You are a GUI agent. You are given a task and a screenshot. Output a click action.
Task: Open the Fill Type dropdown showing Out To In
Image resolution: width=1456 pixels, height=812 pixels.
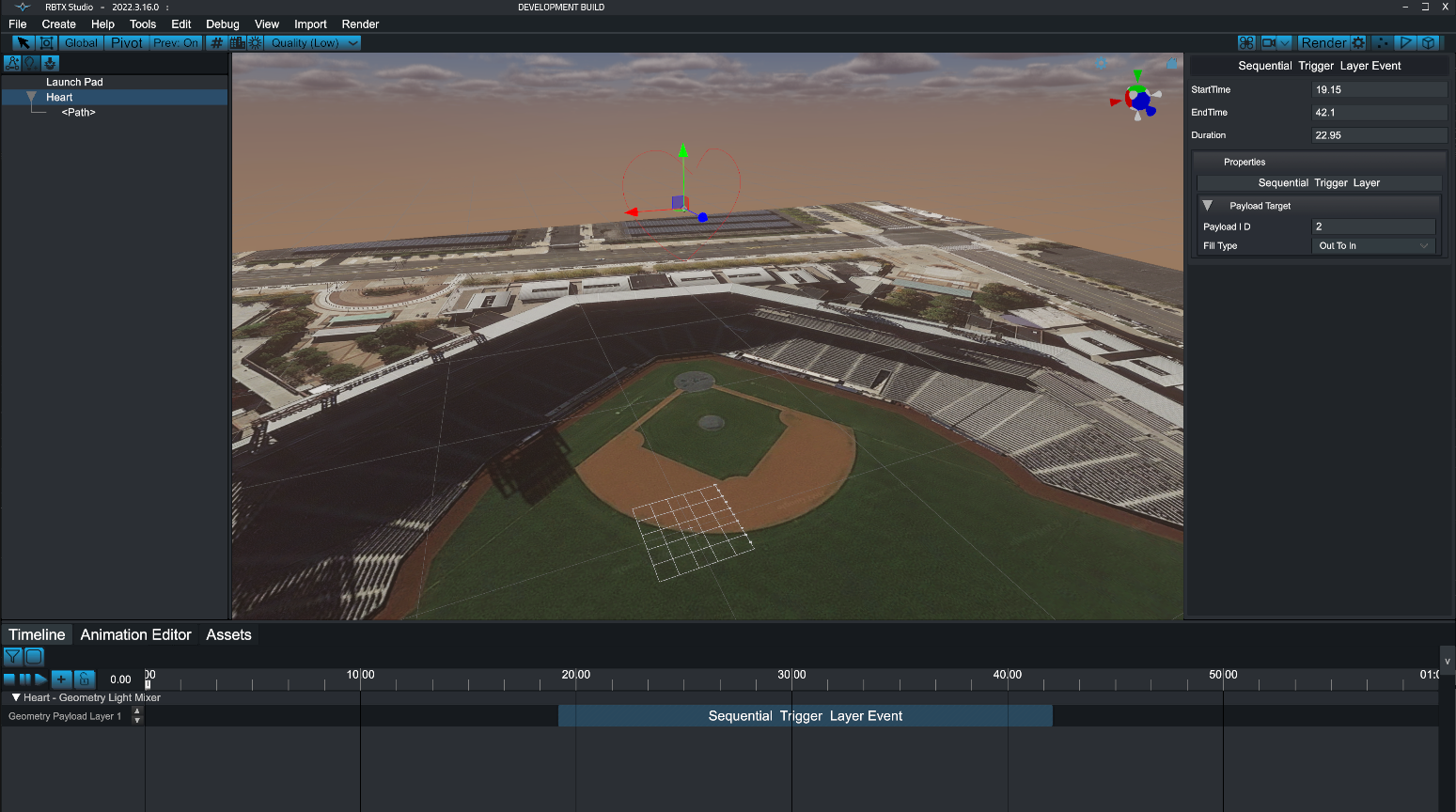pyautogui.click(x=1372, y=245)
